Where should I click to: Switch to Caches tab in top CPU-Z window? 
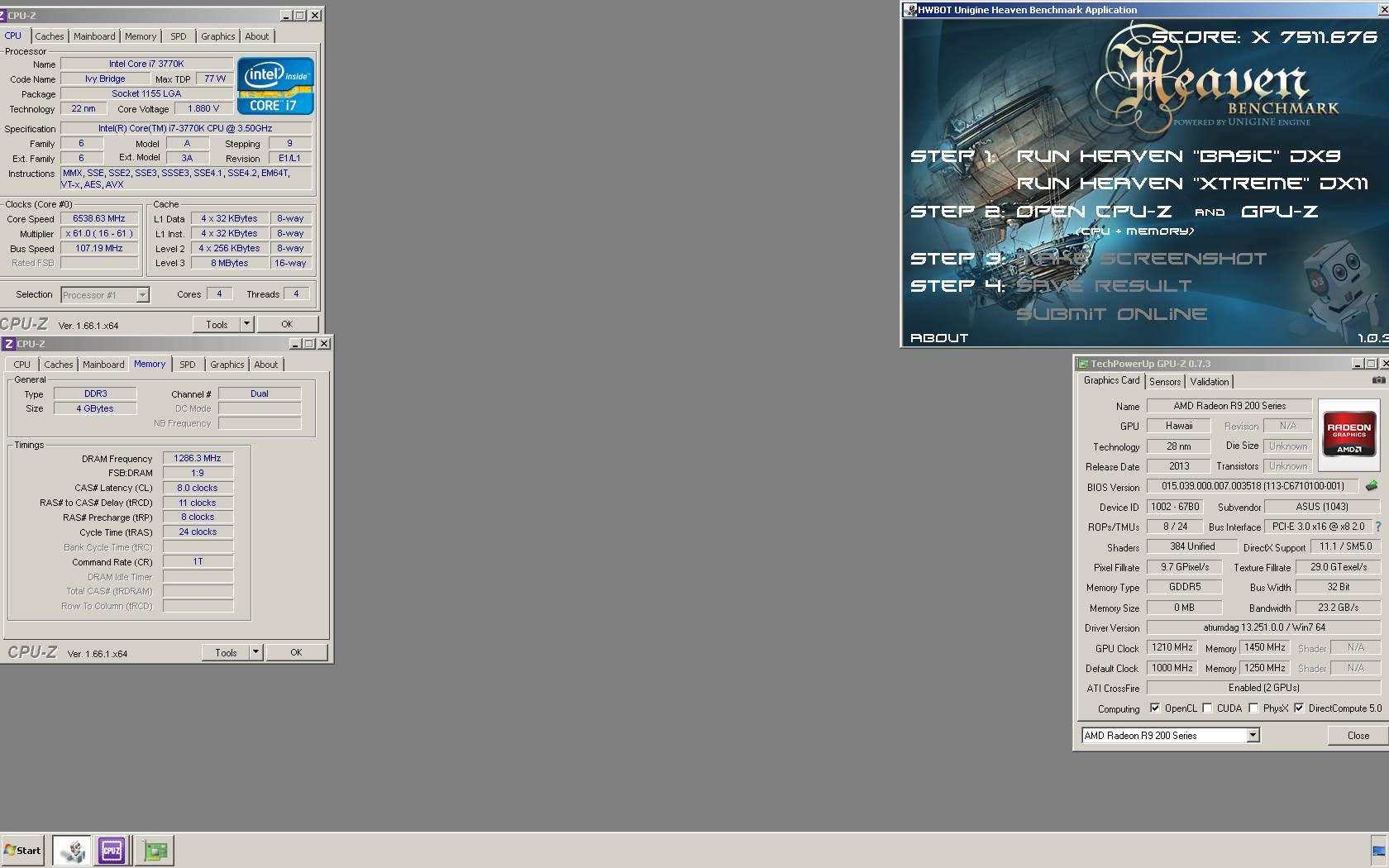[50, 36]
